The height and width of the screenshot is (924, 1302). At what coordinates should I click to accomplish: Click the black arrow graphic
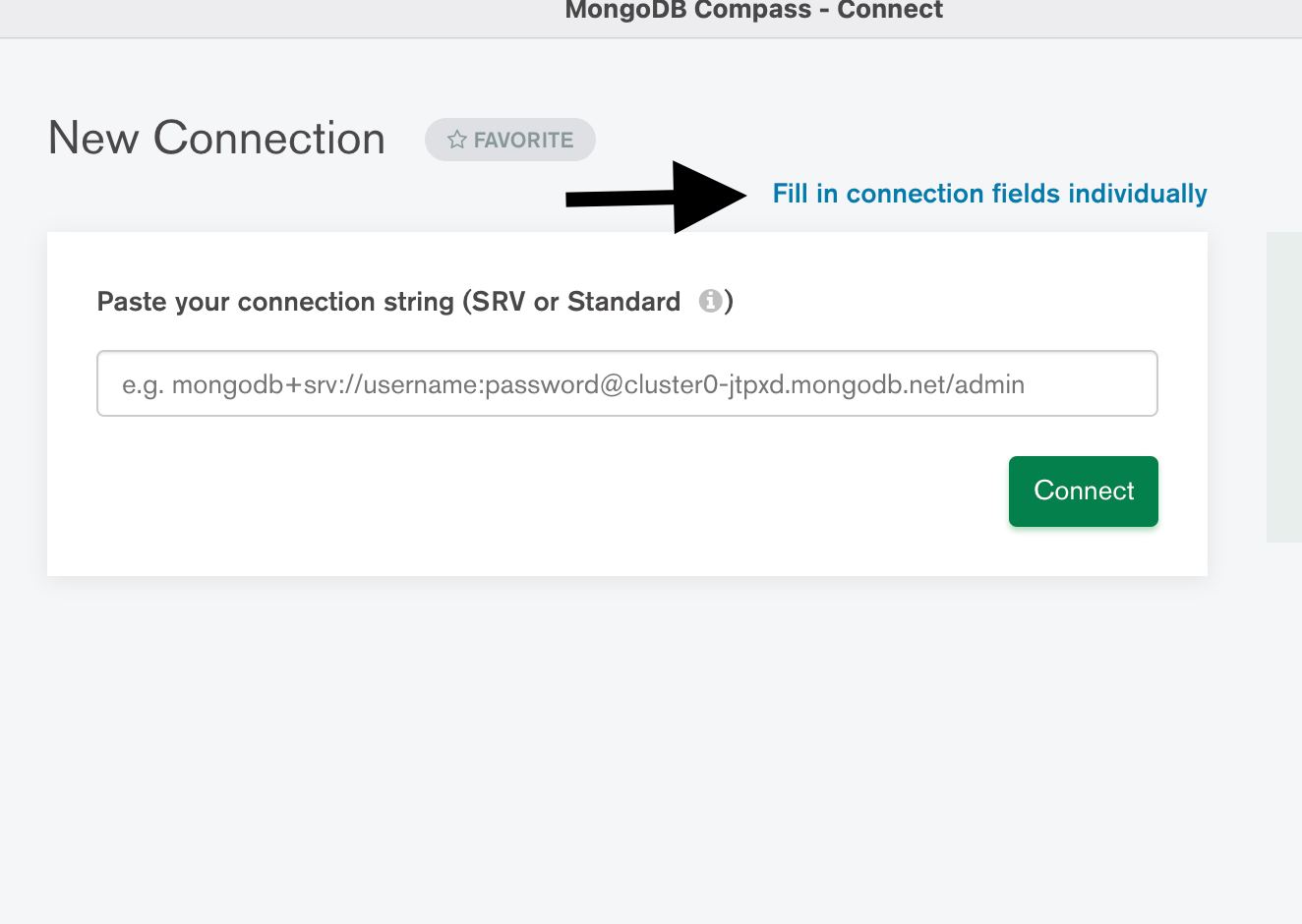click(657, 198)
